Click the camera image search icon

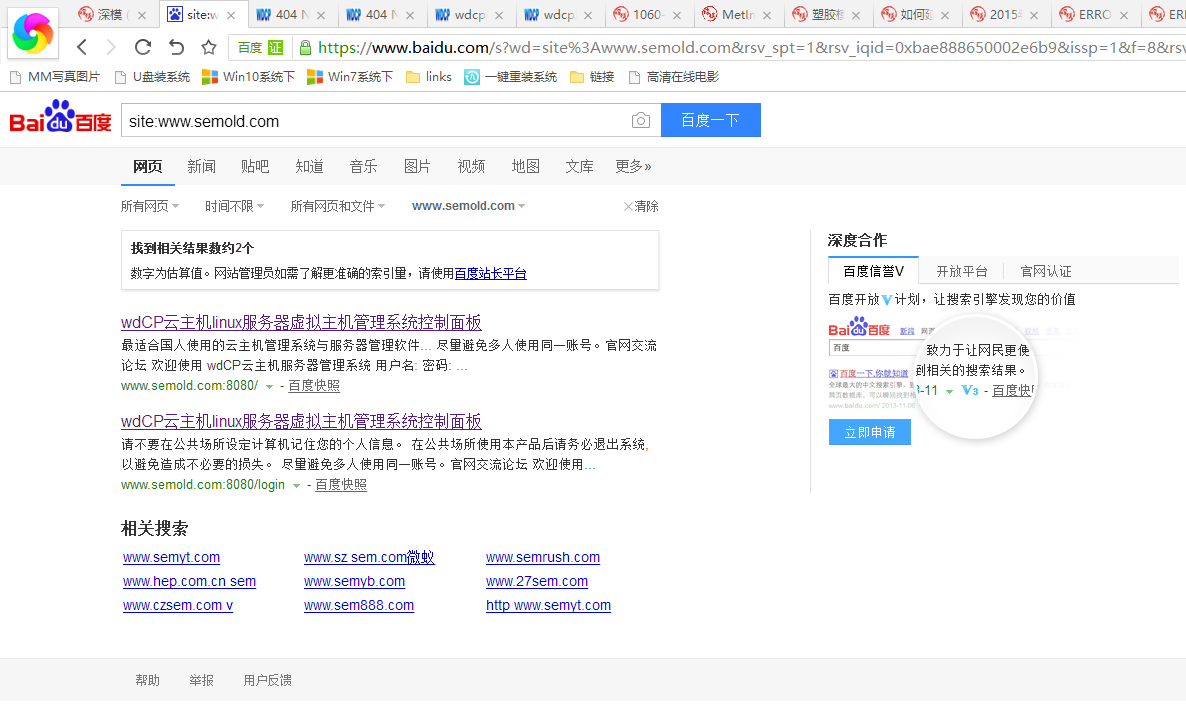click(641, 121)
